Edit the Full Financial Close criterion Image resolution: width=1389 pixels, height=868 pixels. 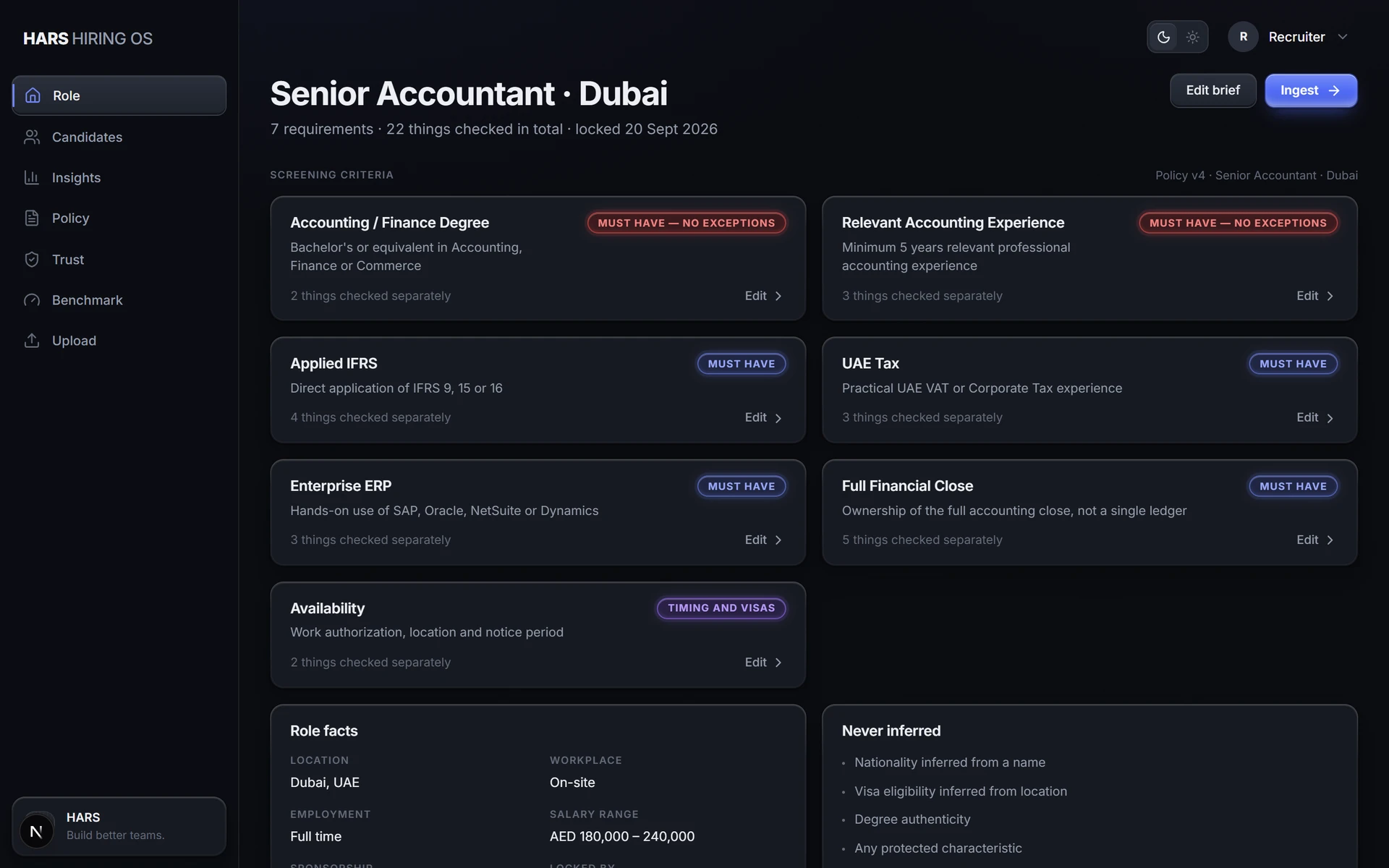click(1314, 540)
